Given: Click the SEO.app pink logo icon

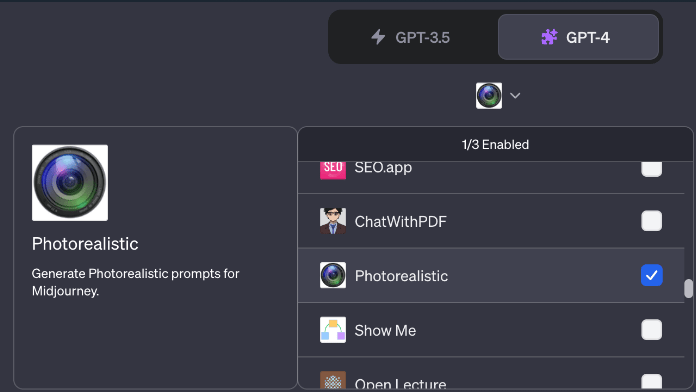Looking at the screenshot, I should [x=333, y=170].
